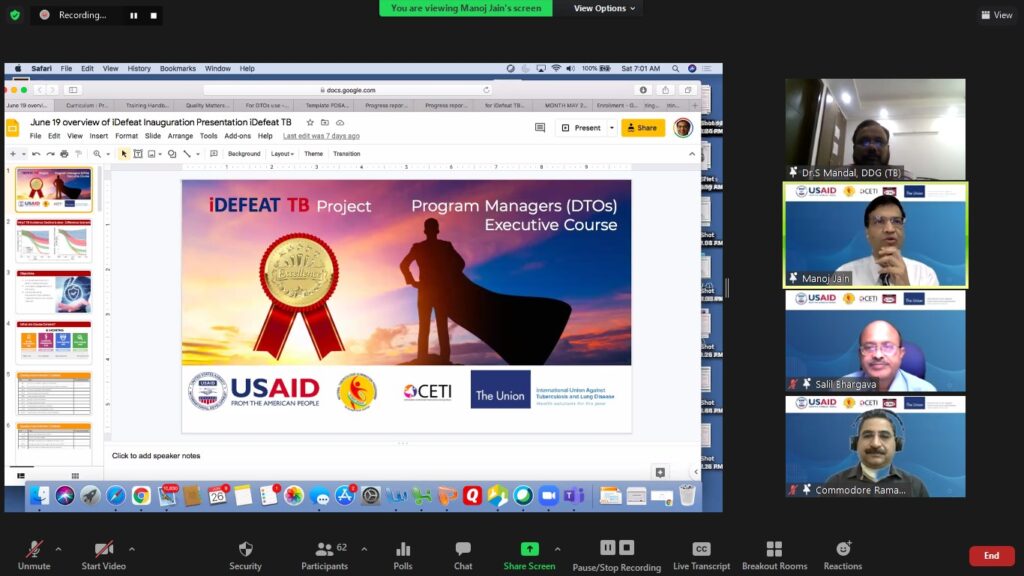The width and height of the screenshot is (1024, 576).
Task: Open the View layout menu
Action: coord(996,15)
